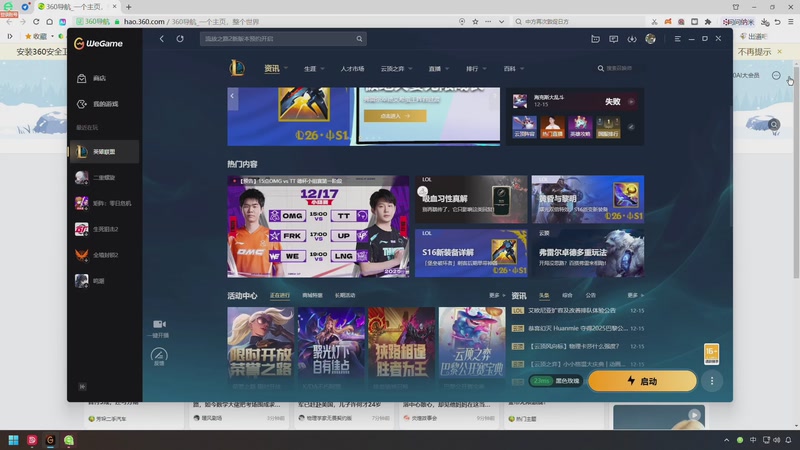Image resolution: width=800 pixels, height=450 pixels.
Task: Click 更多 next to 活动中心
Action: 496,295
